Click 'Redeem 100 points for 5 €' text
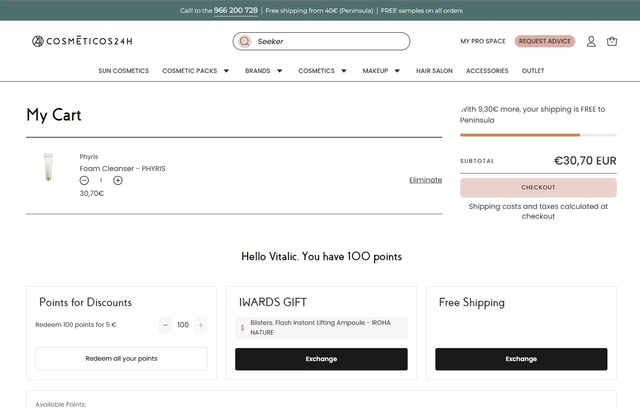The height and width of the screenshot is (408, 640). (x=76, y=325)
